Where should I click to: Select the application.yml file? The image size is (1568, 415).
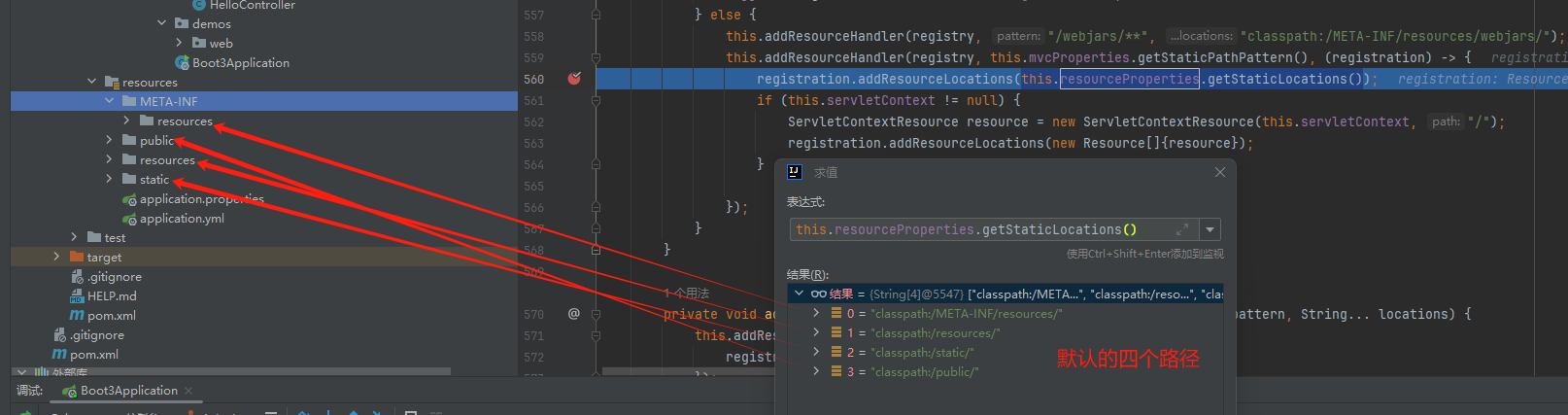tap(182, 219)
